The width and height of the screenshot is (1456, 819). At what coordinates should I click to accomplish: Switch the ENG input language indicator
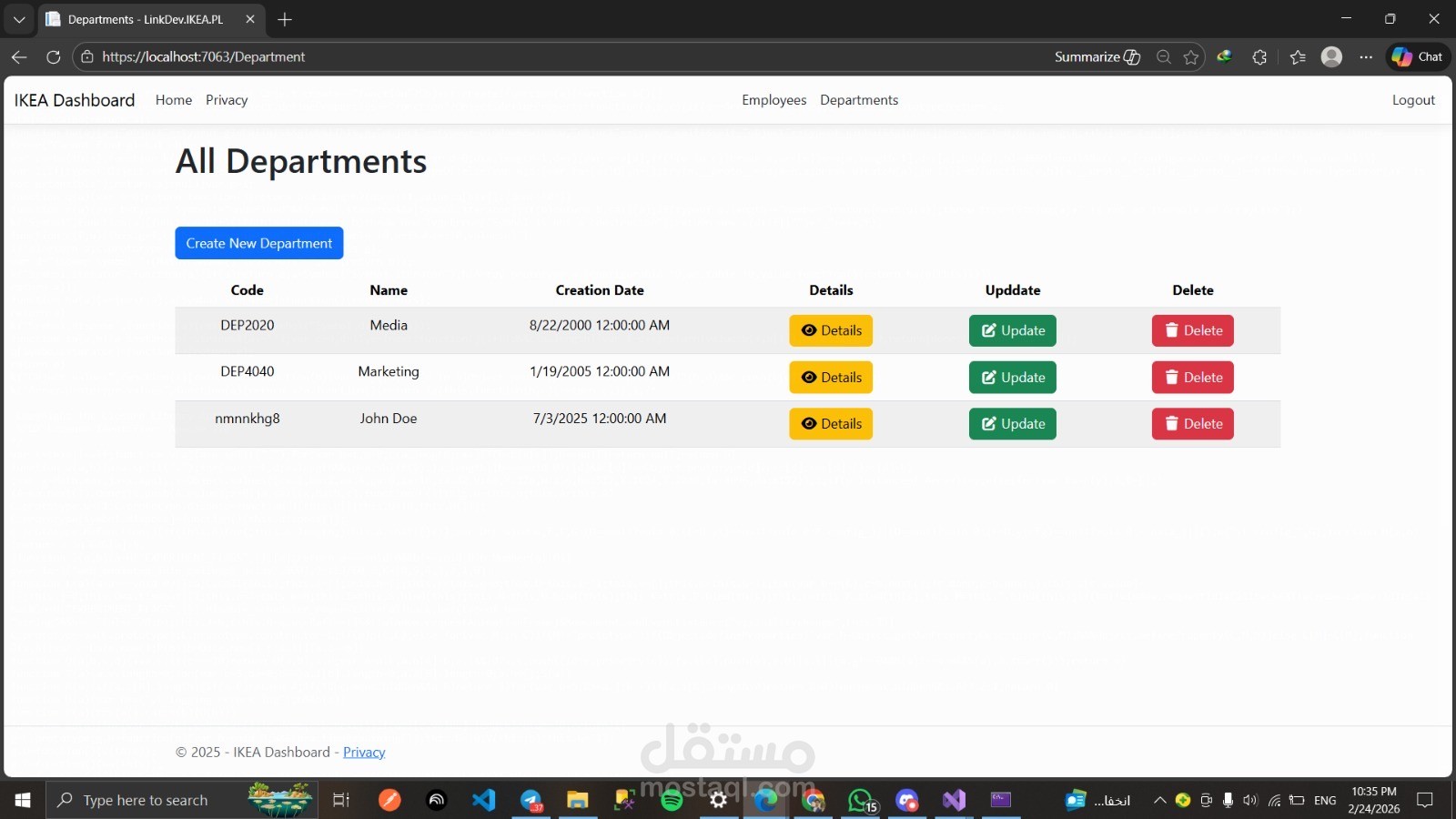1325,800
